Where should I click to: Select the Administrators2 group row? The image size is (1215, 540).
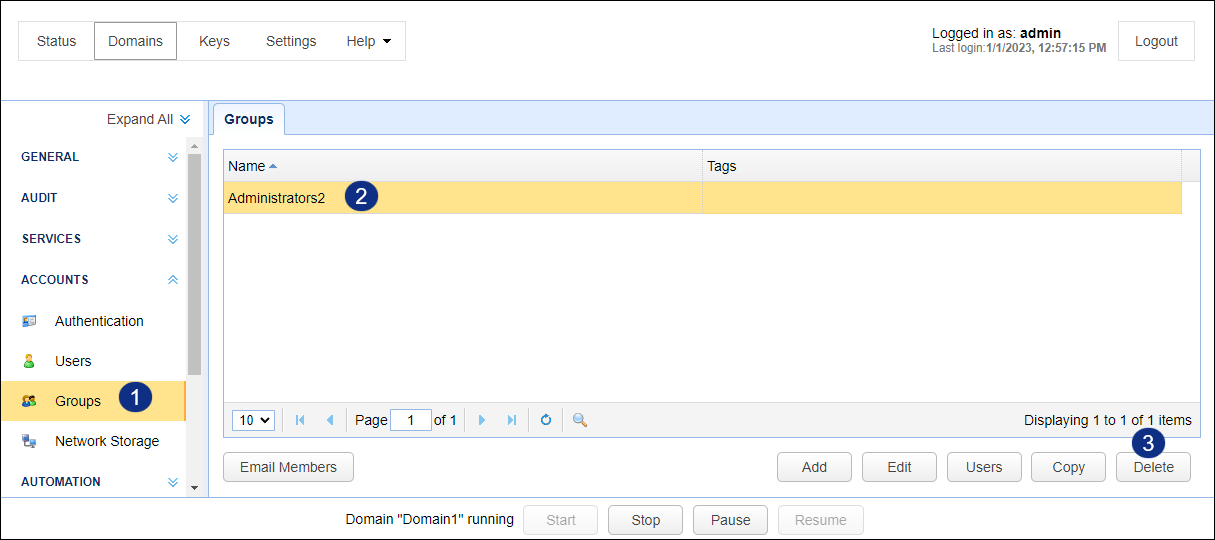703,198
